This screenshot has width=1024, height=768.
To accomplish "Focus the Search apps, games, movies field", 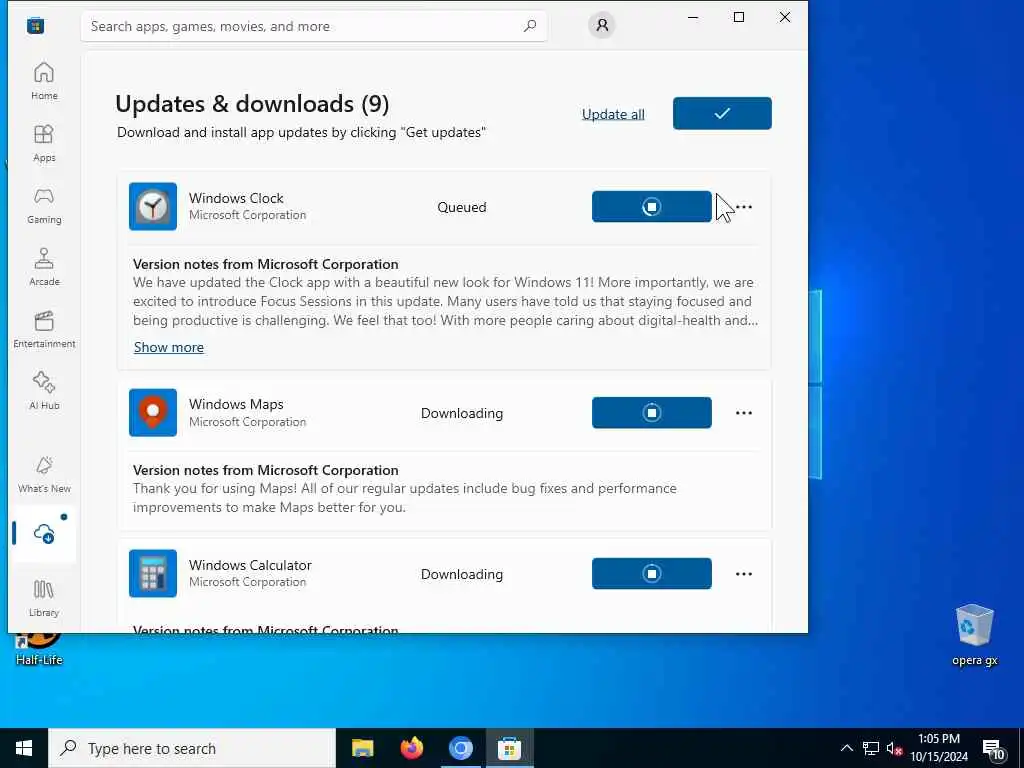I will click(x=313, y=26).
